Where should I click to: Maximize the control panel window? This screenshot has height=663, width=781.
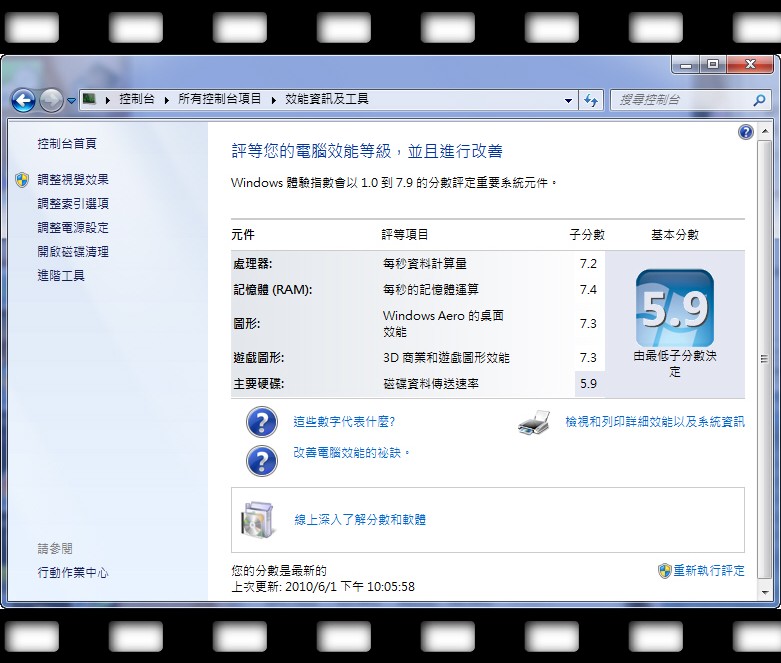click(x=713, y=64)
